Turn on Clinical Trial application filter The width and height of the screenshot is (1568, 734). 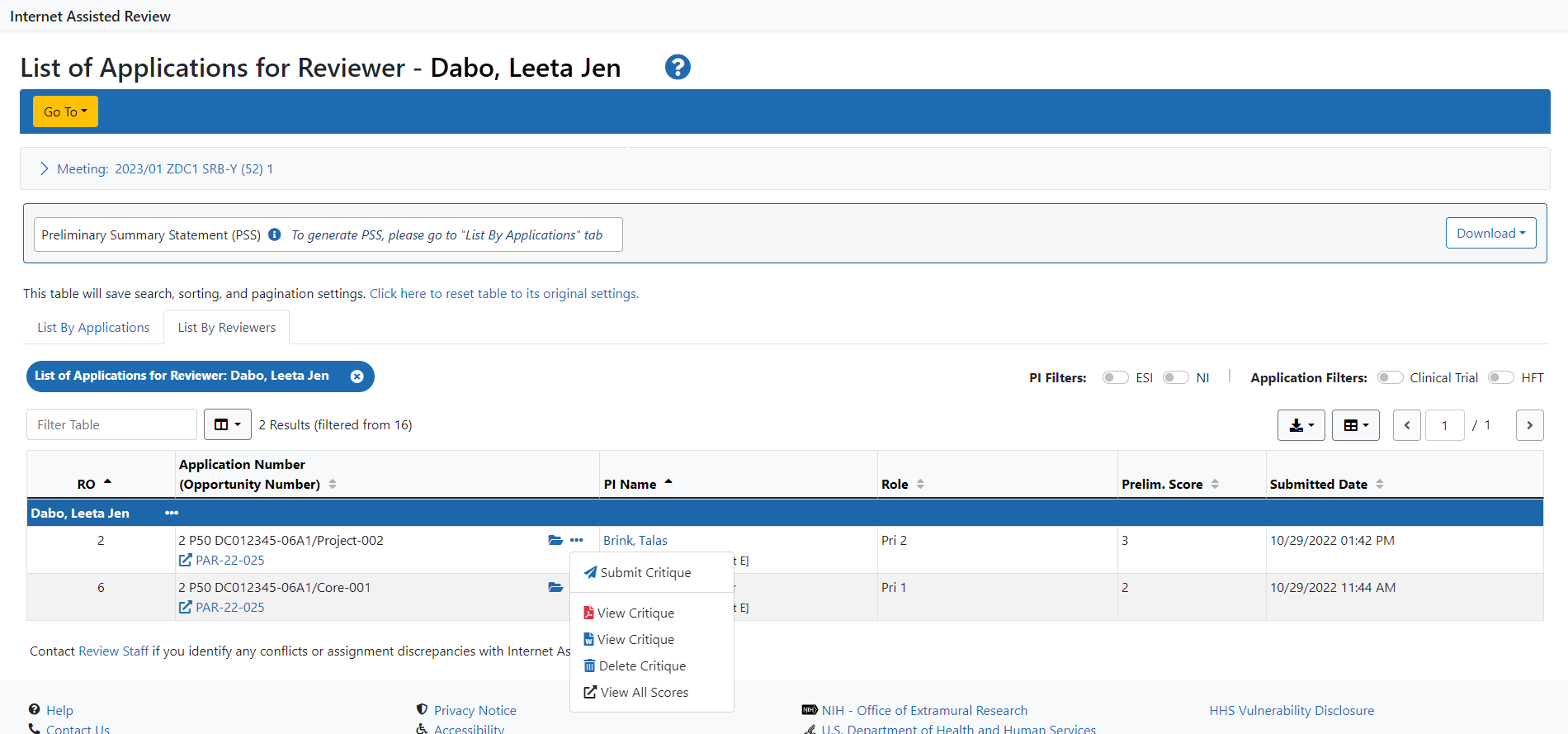1390,377
